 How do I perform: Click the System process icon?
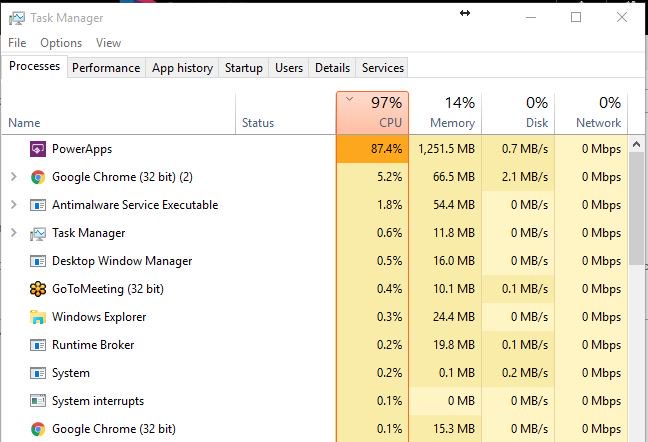point(38,373)
